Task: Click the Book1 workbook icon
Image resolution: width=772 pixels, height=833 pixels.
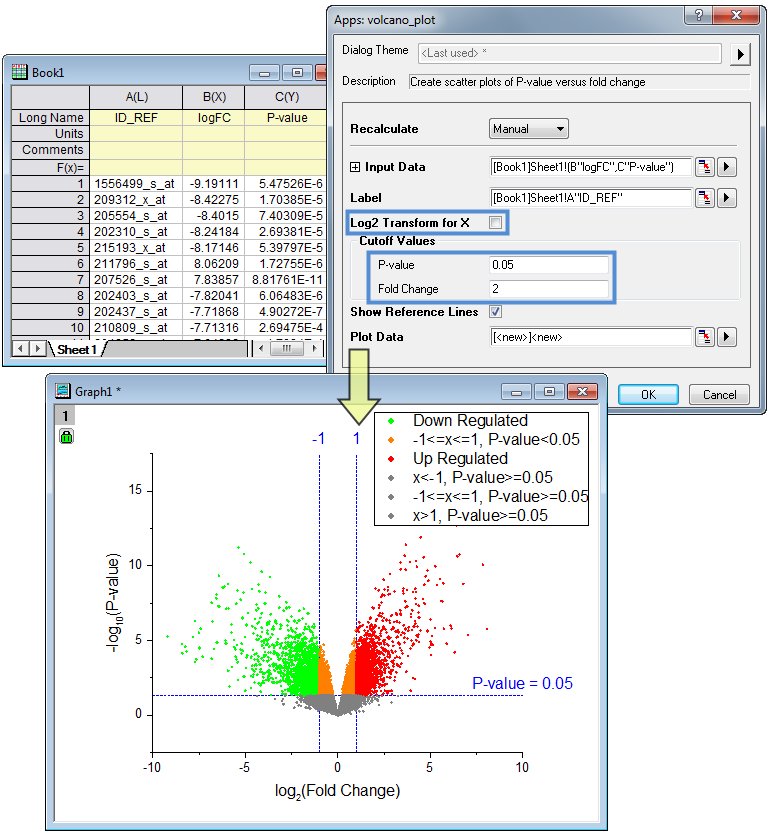Action: 20,72
